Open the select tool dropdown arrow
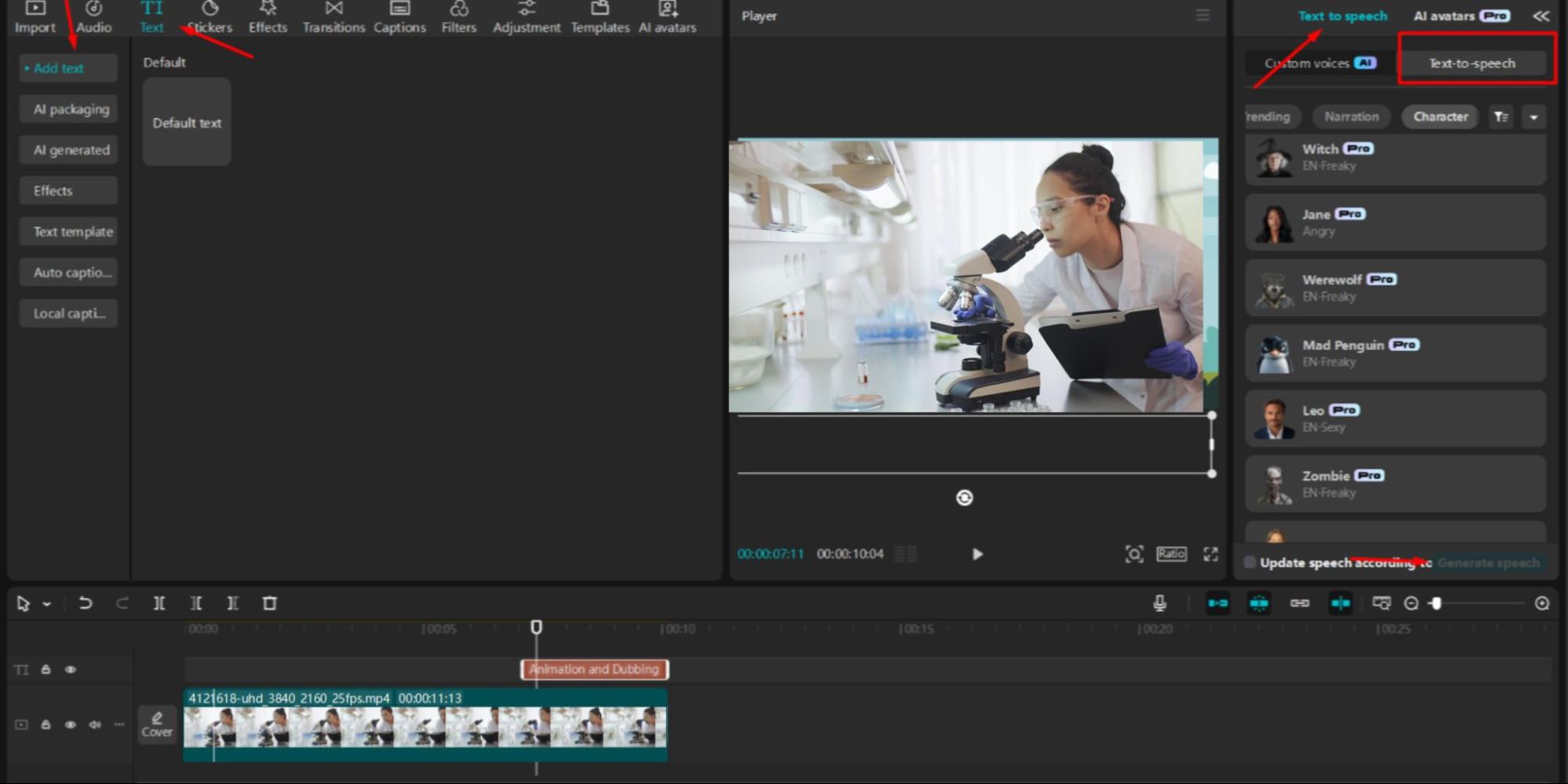The width and height of the screenshot is (1568, 784). tap(47, 604)
